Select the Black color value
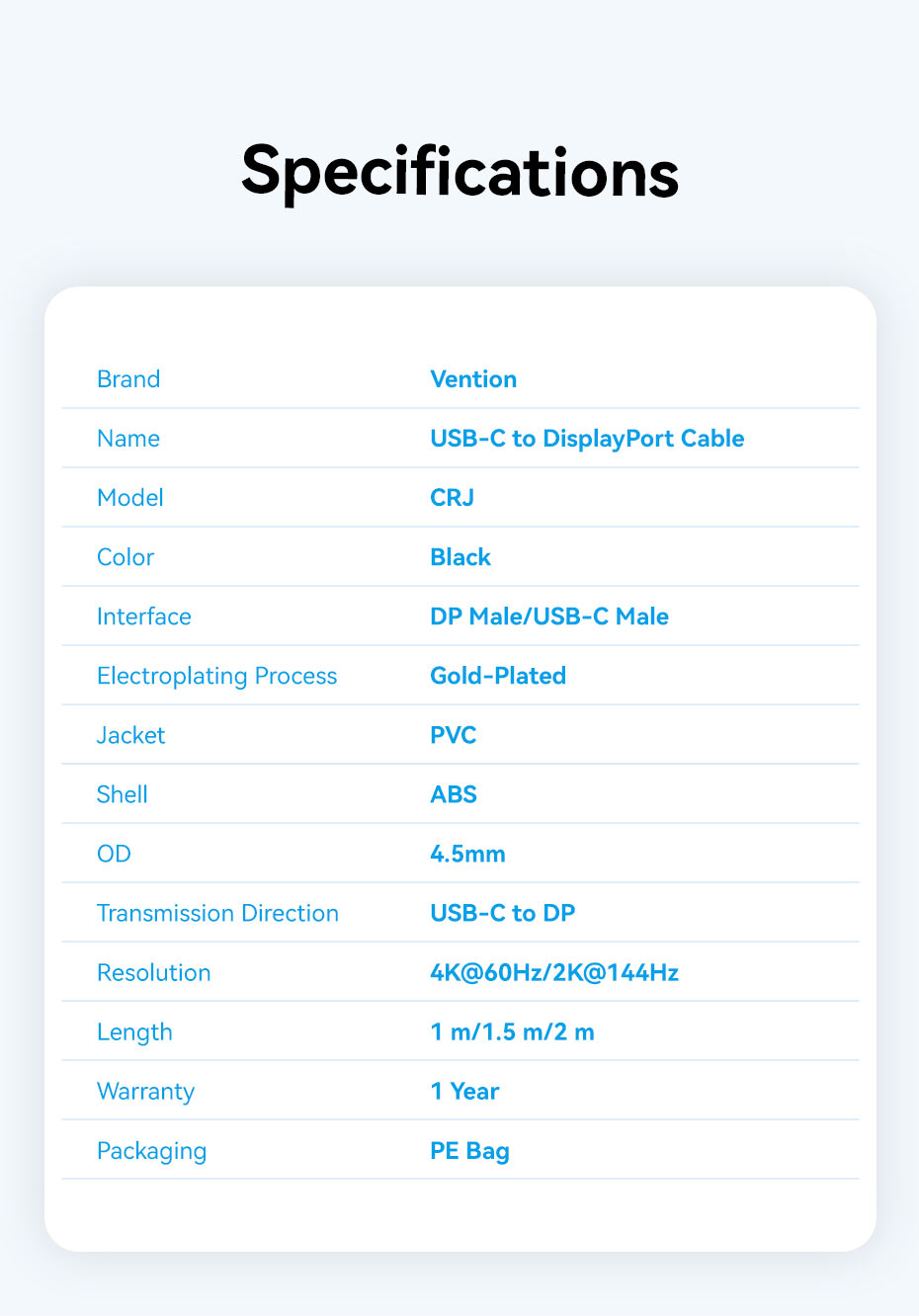Image resolution: width=919 pixels, height=1316 pixels. tap(460, 557)
